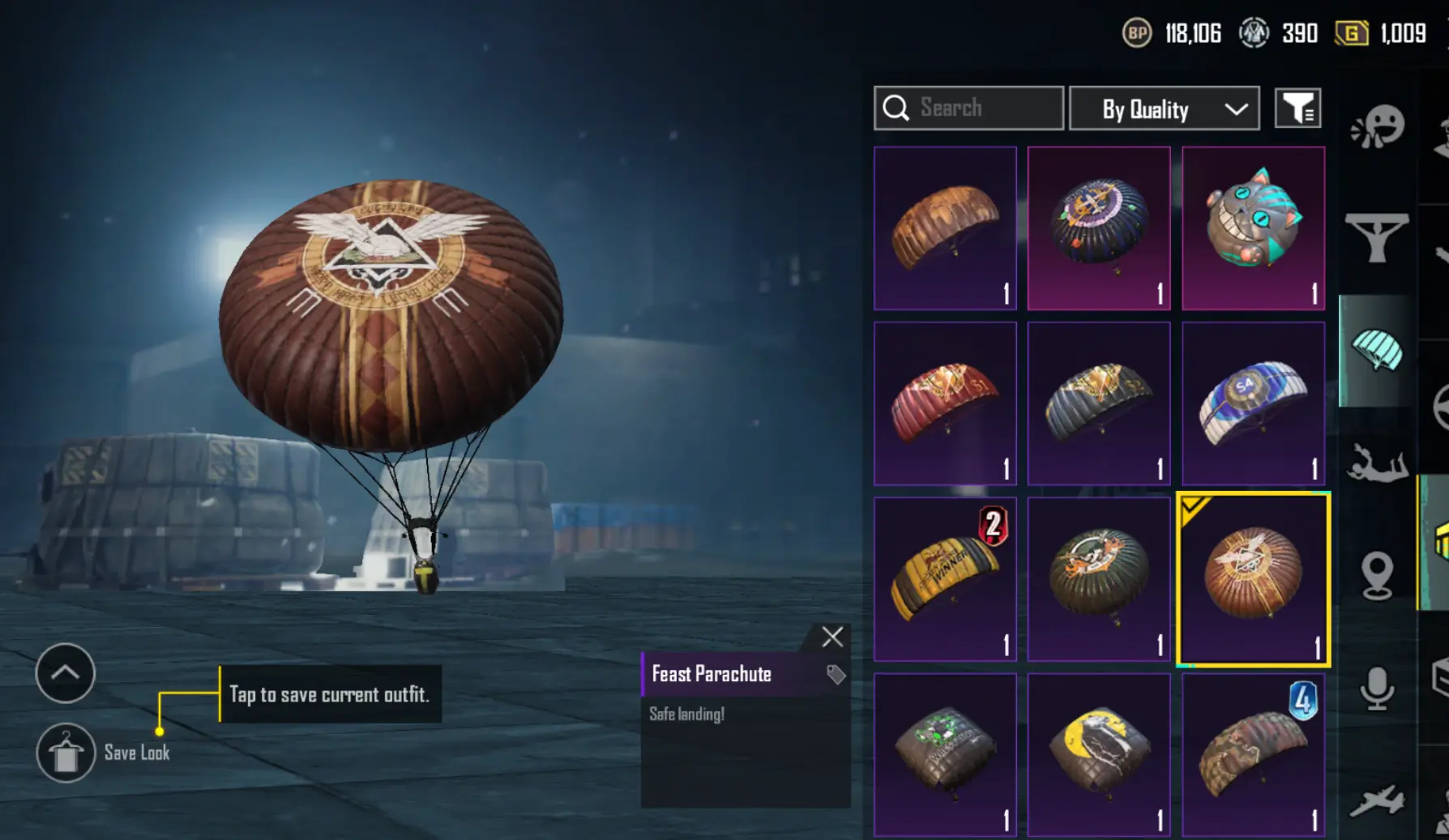Expand the By Quality sort dropdown
Screen dimensions: 1449x840
coord(1165,109)
